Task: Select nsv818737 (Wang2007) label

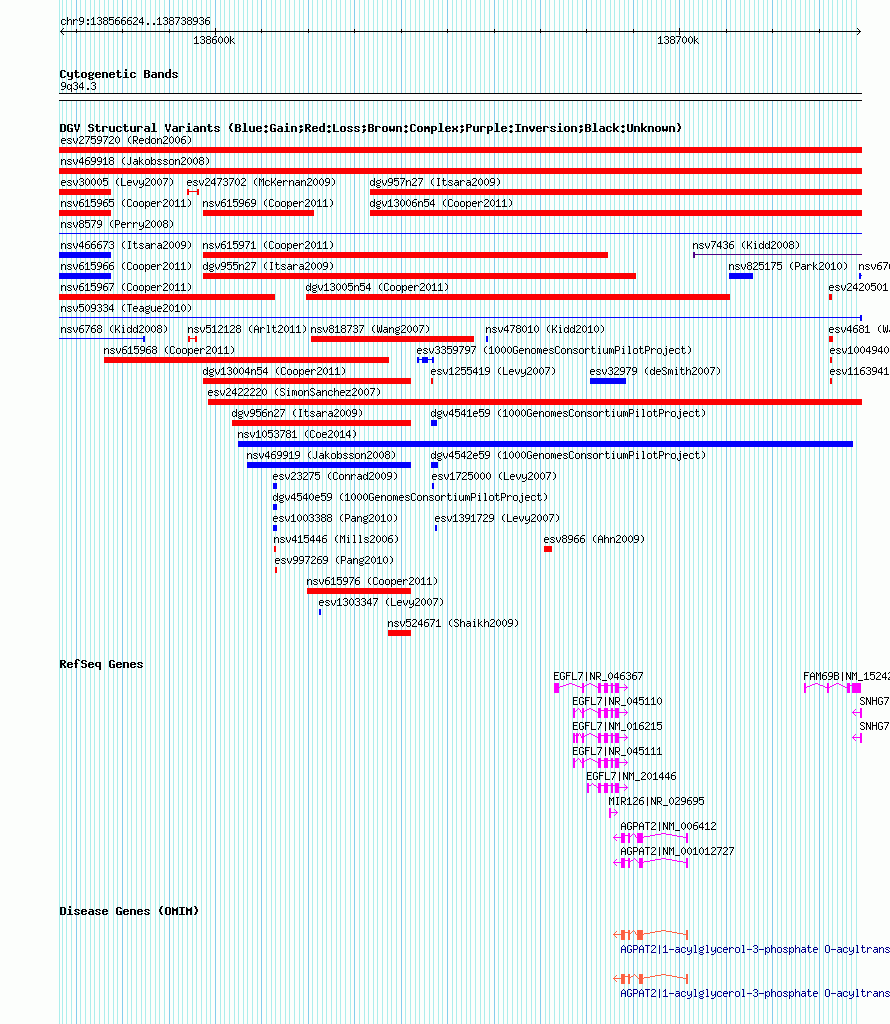Action: [x=370, y=329]
